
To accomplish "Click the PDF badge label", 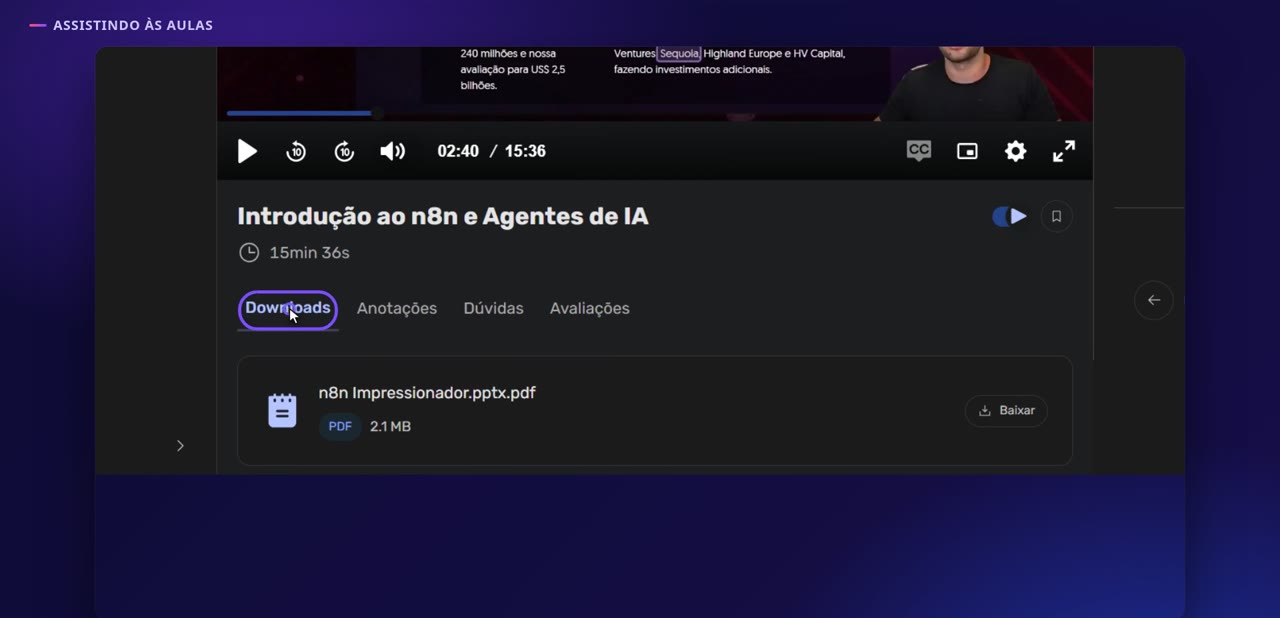I will pos(340,426).
